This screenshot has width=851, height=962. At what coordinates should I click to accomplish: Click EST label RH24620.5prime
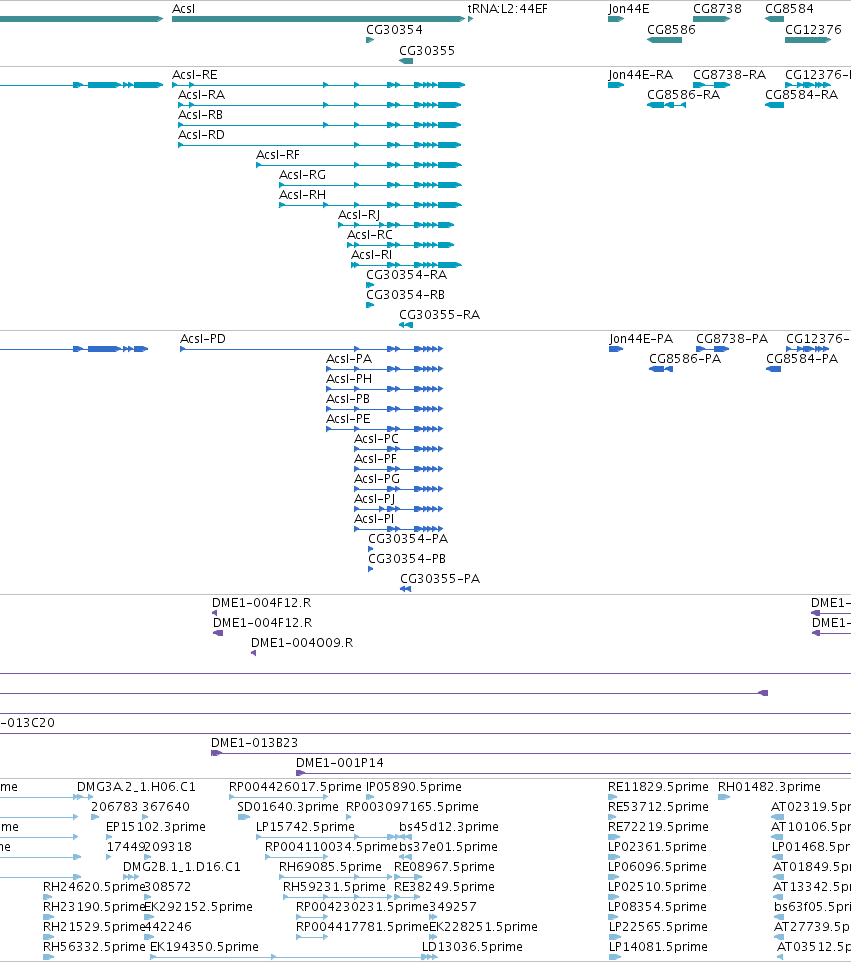click(x=94, y=887)
